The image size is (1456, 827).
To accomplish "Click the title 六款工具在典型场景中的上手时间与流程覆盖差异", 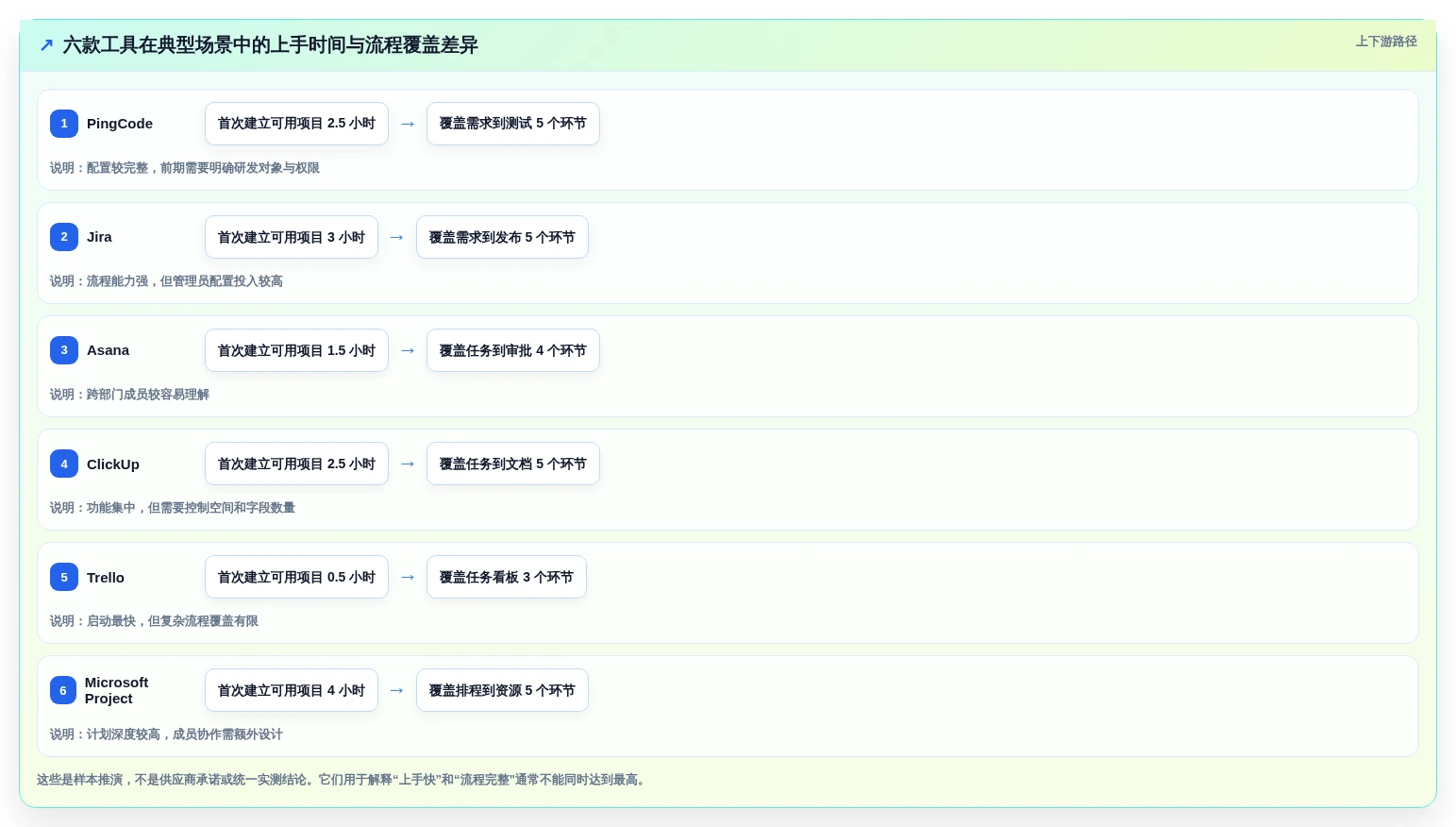I will (x=271, y=44).
